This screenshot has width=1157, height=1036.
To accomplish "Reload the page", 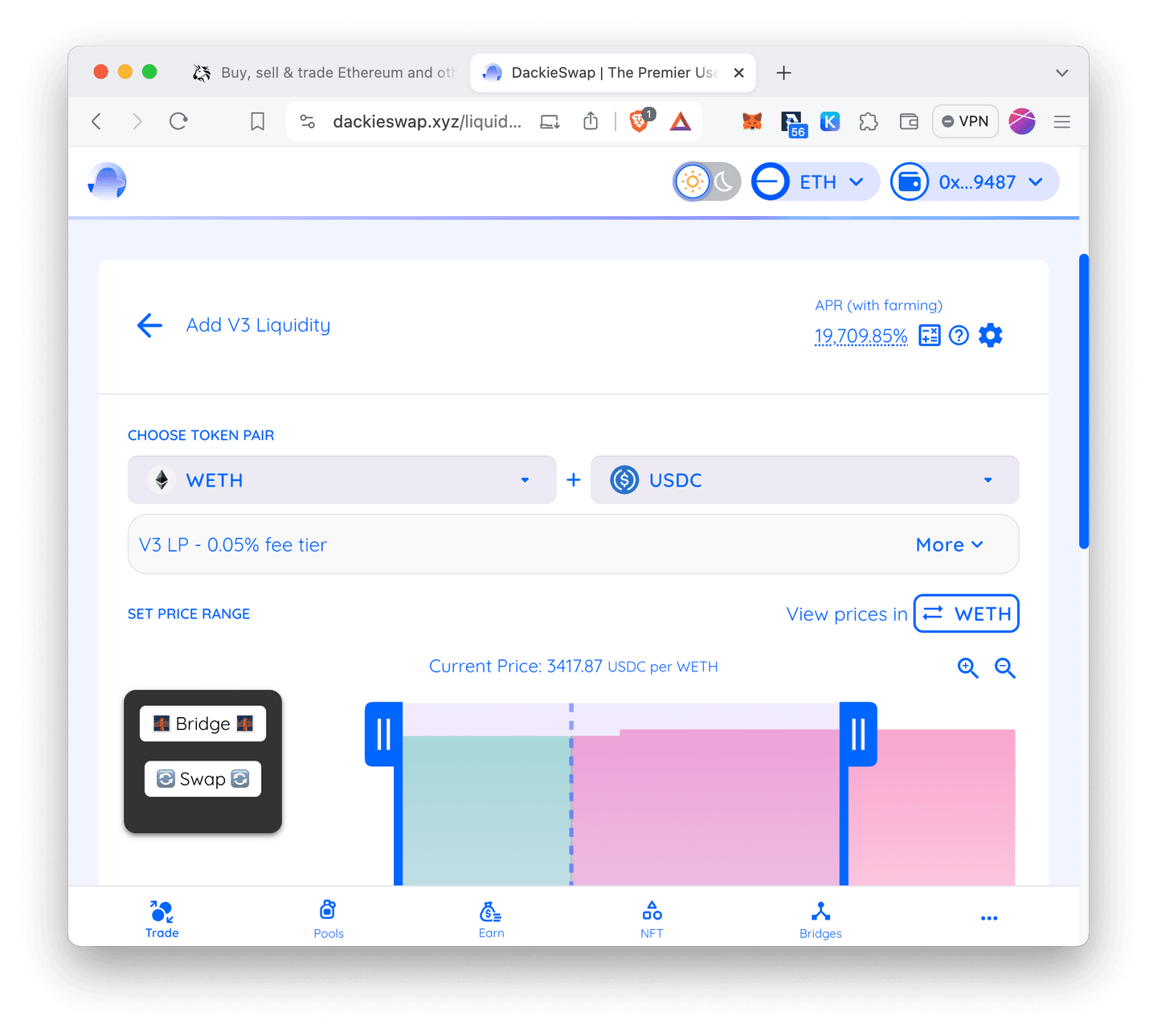I will (x=178, y=121).
